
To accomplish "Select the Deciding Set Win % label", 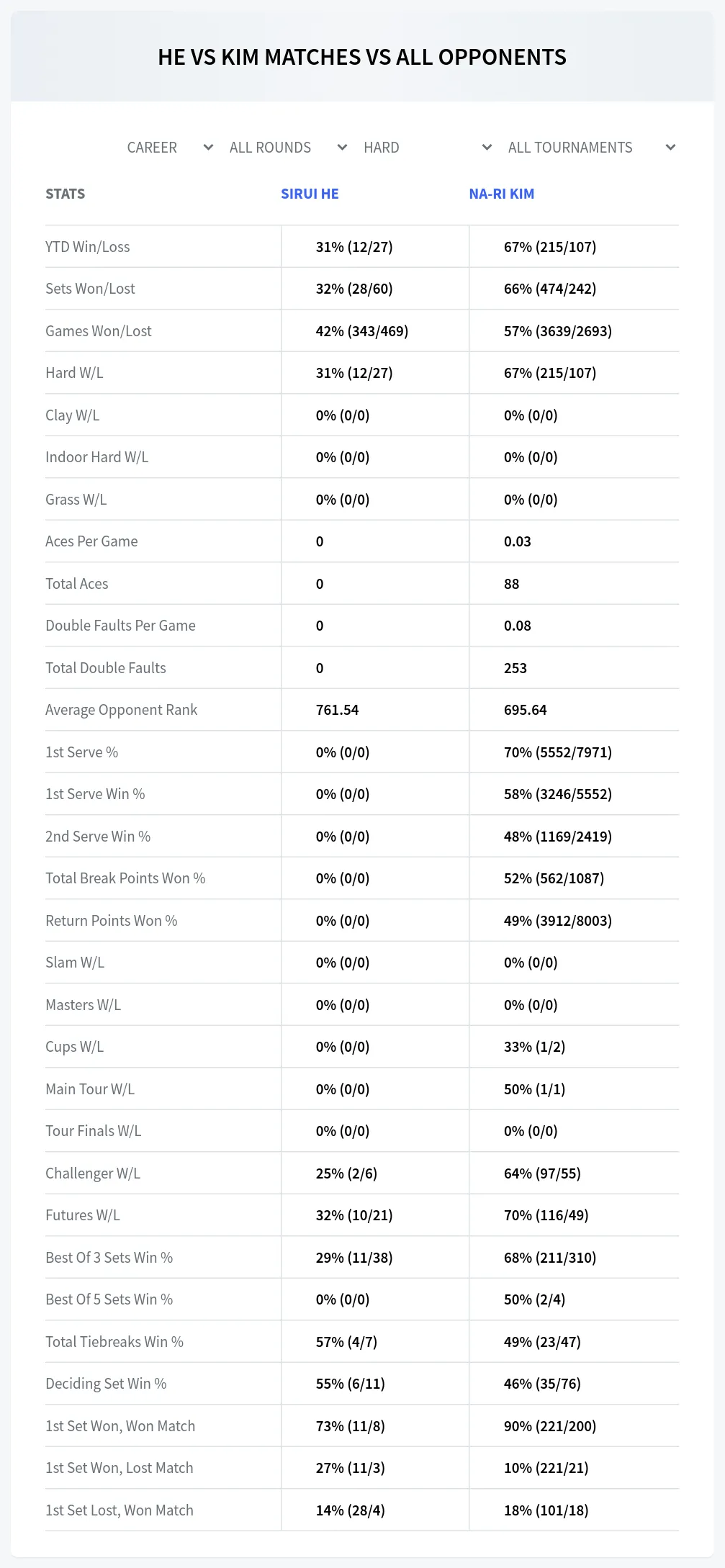I will [x=106, y=1384].
